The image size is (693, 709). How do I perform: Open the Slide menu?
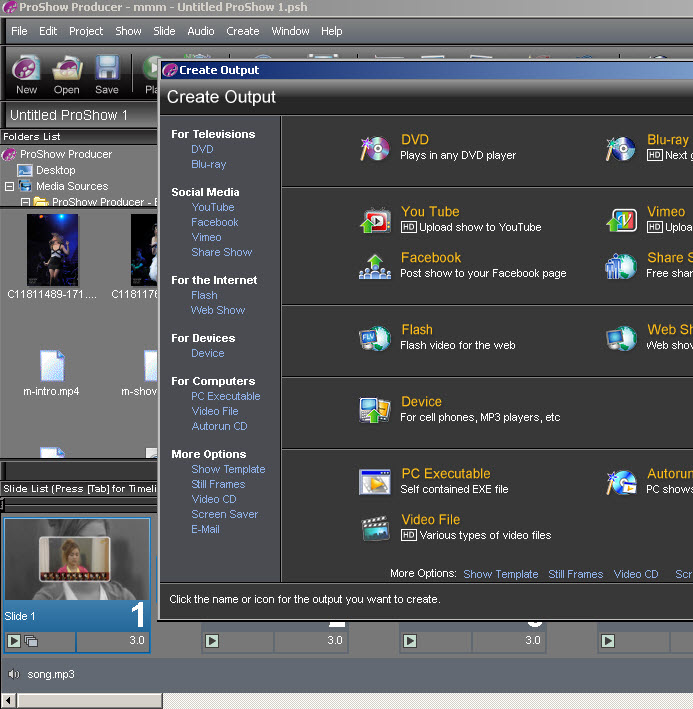pyautogui.click(x=164, y=31)
